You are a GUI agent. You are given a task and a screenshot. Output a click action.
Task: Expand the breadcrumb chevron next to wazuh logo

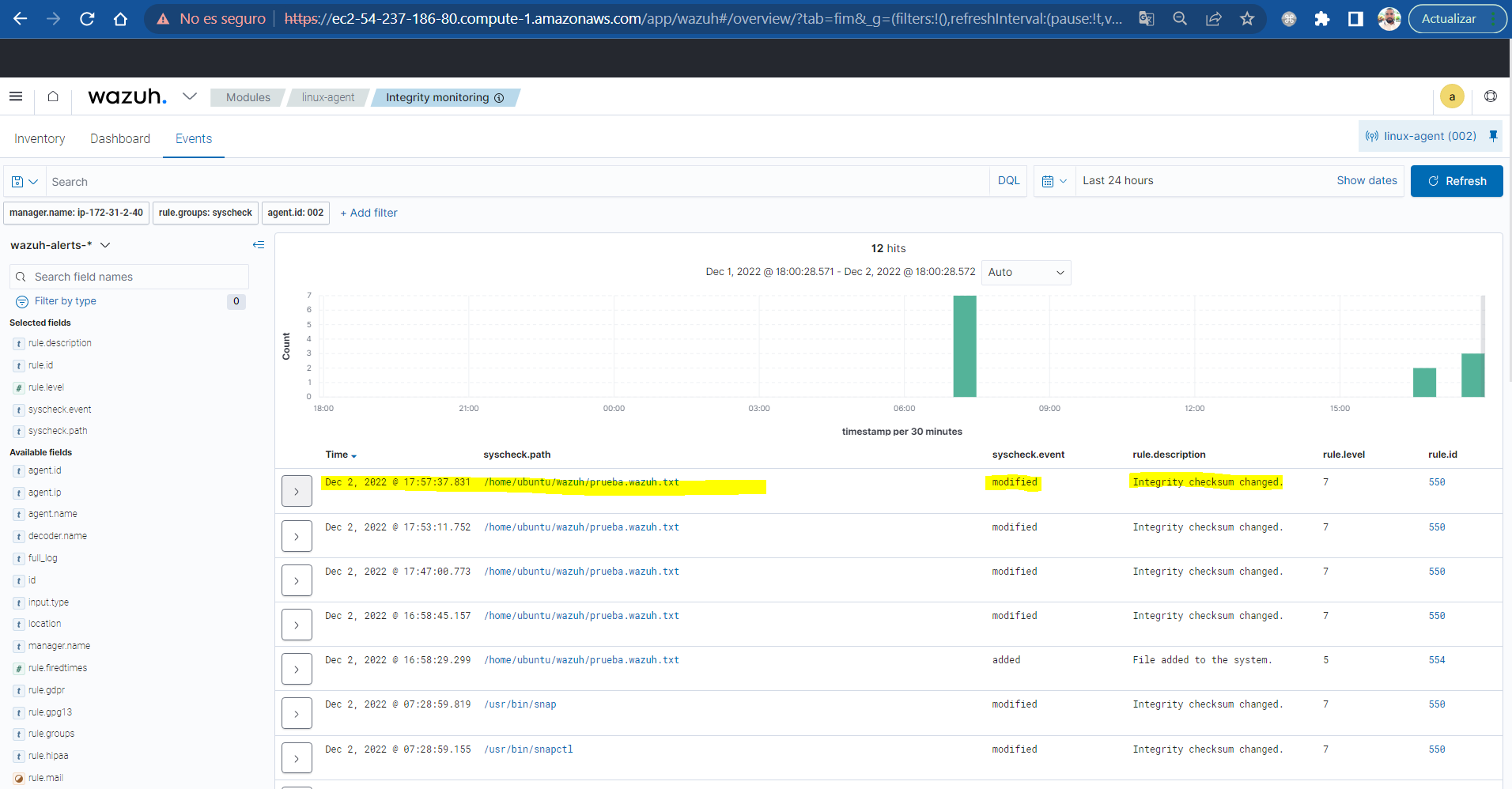189,96
